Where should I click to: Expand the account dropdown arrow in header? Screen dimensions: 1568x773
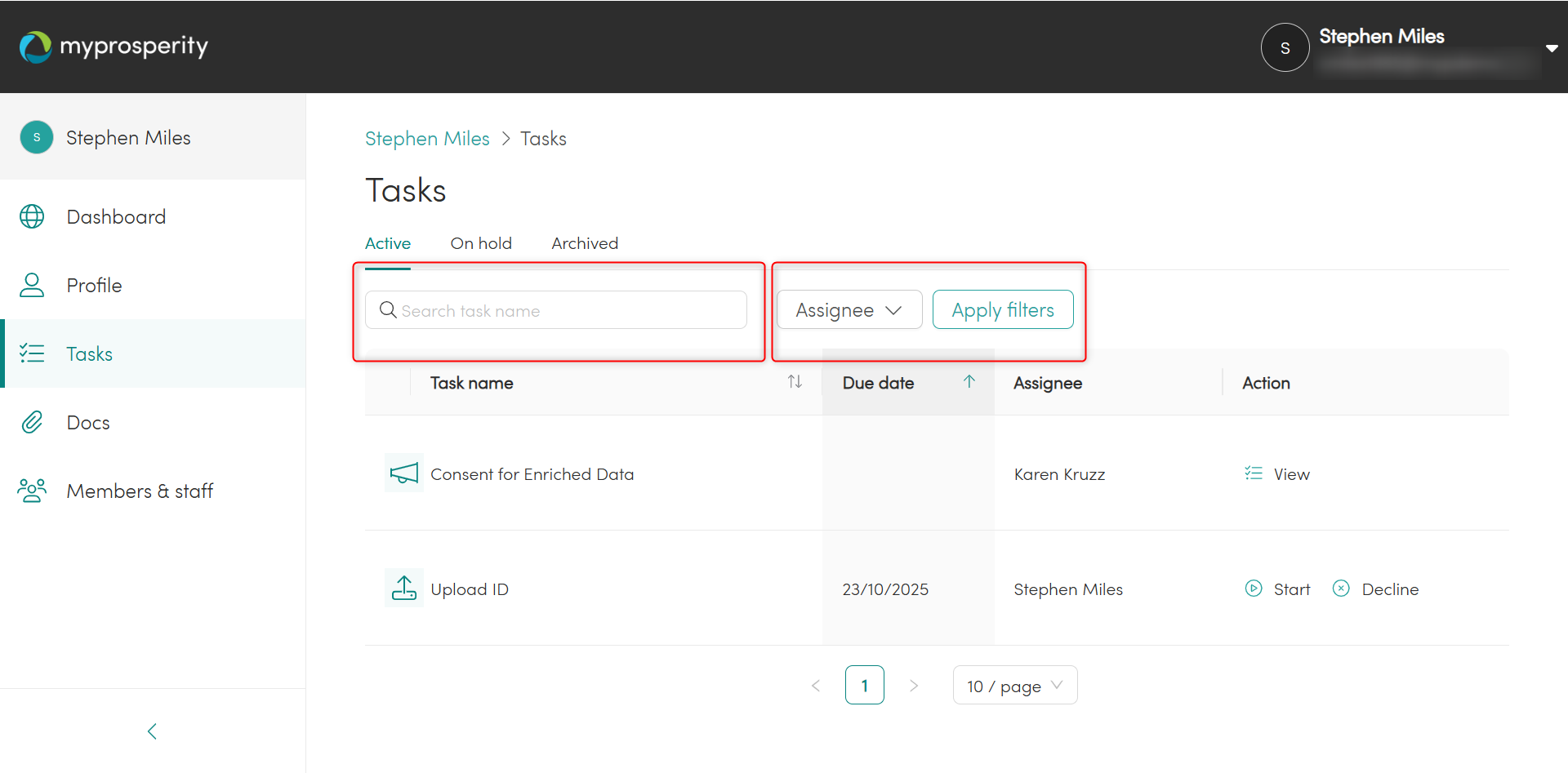pos(1552,48)
